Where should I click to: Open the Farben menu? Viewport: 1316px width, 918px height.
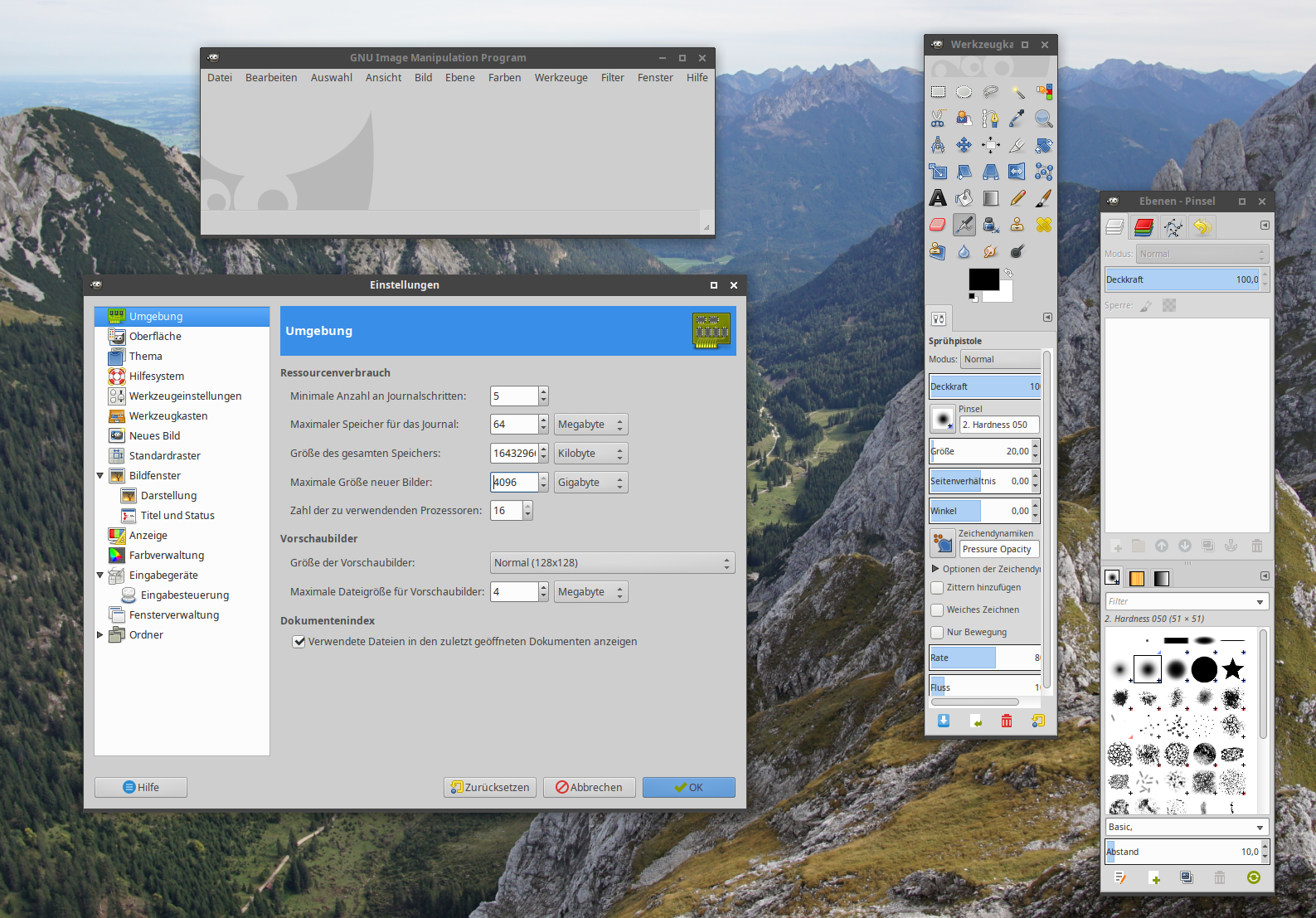(x=505, y=77)
